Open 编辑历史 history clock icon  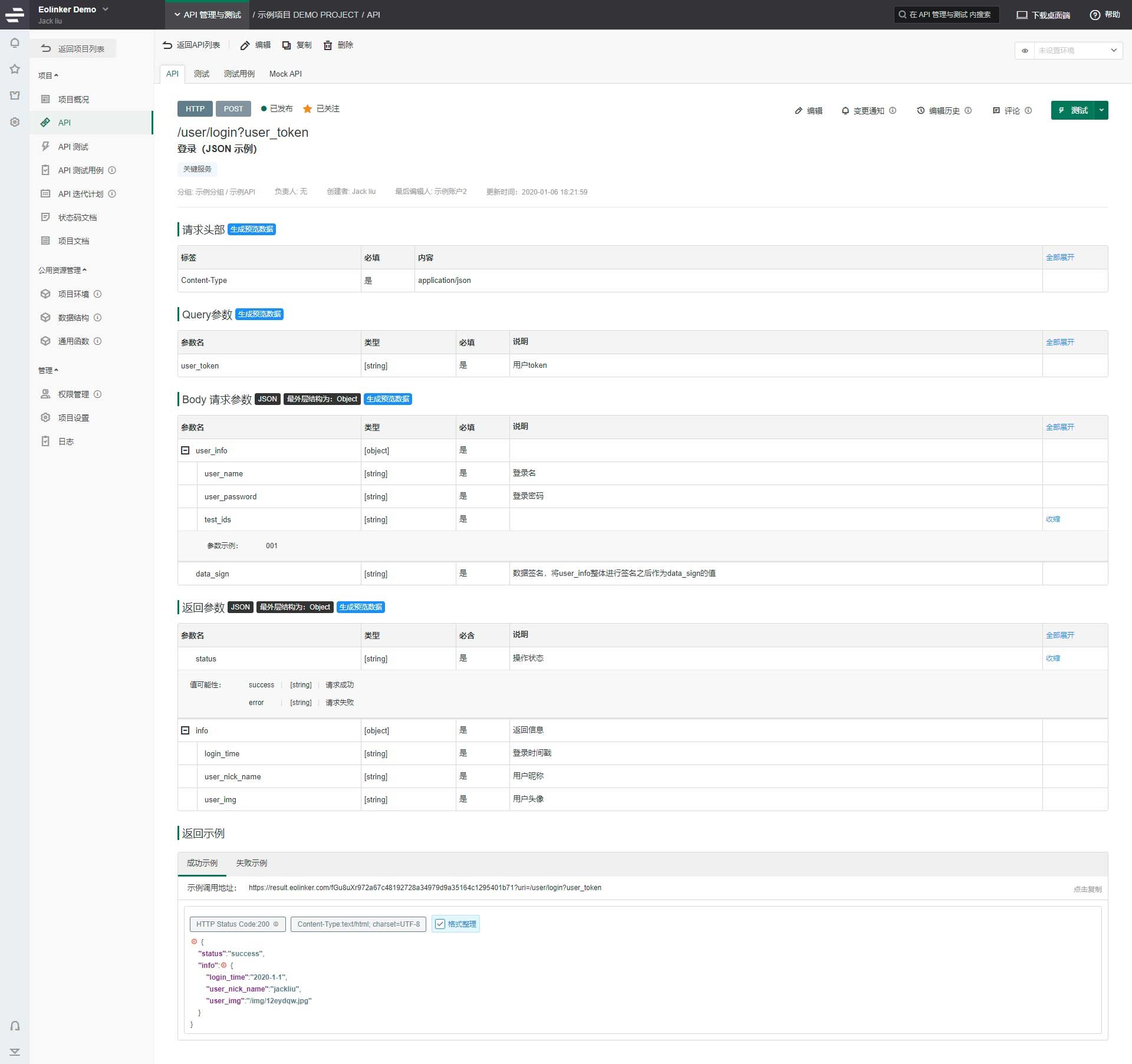click(x=920, y=110)
